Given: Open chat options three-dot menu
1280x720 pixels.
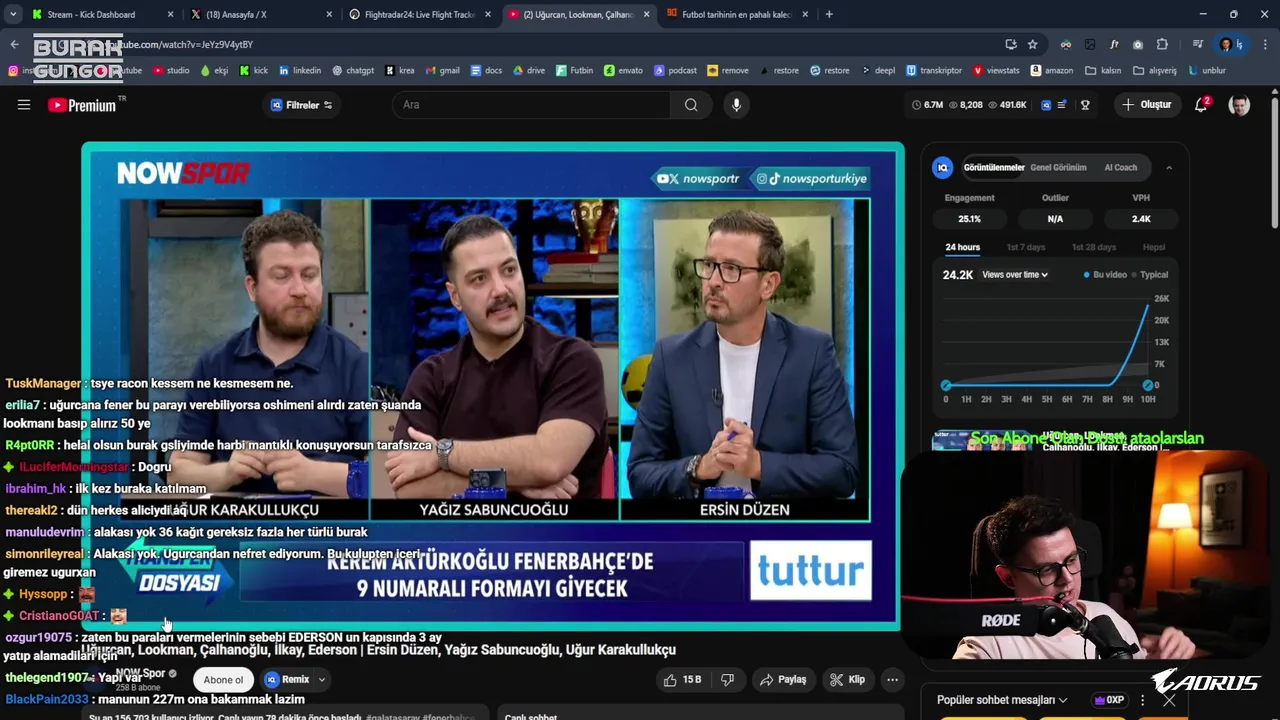Looking at the screenshot, I should pos(1143,700).
